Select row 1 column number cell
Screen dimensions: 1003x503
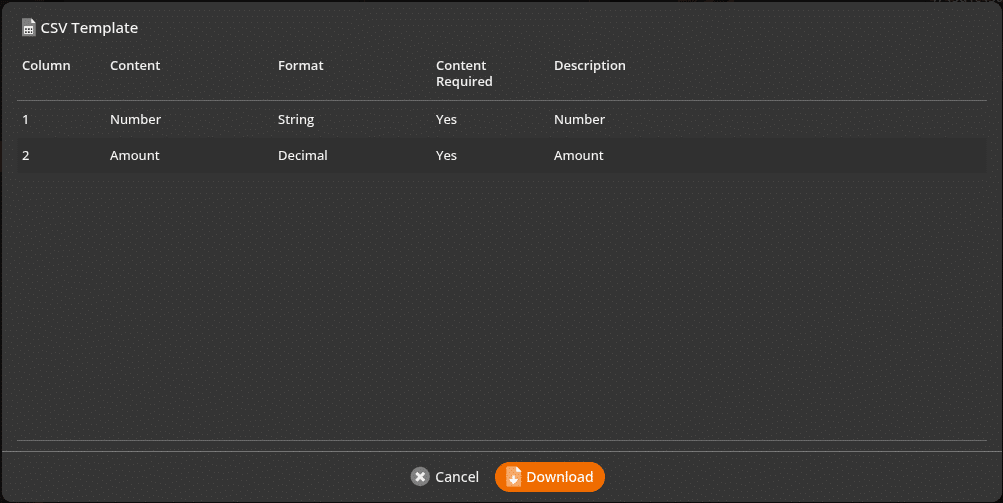[26, 120]
